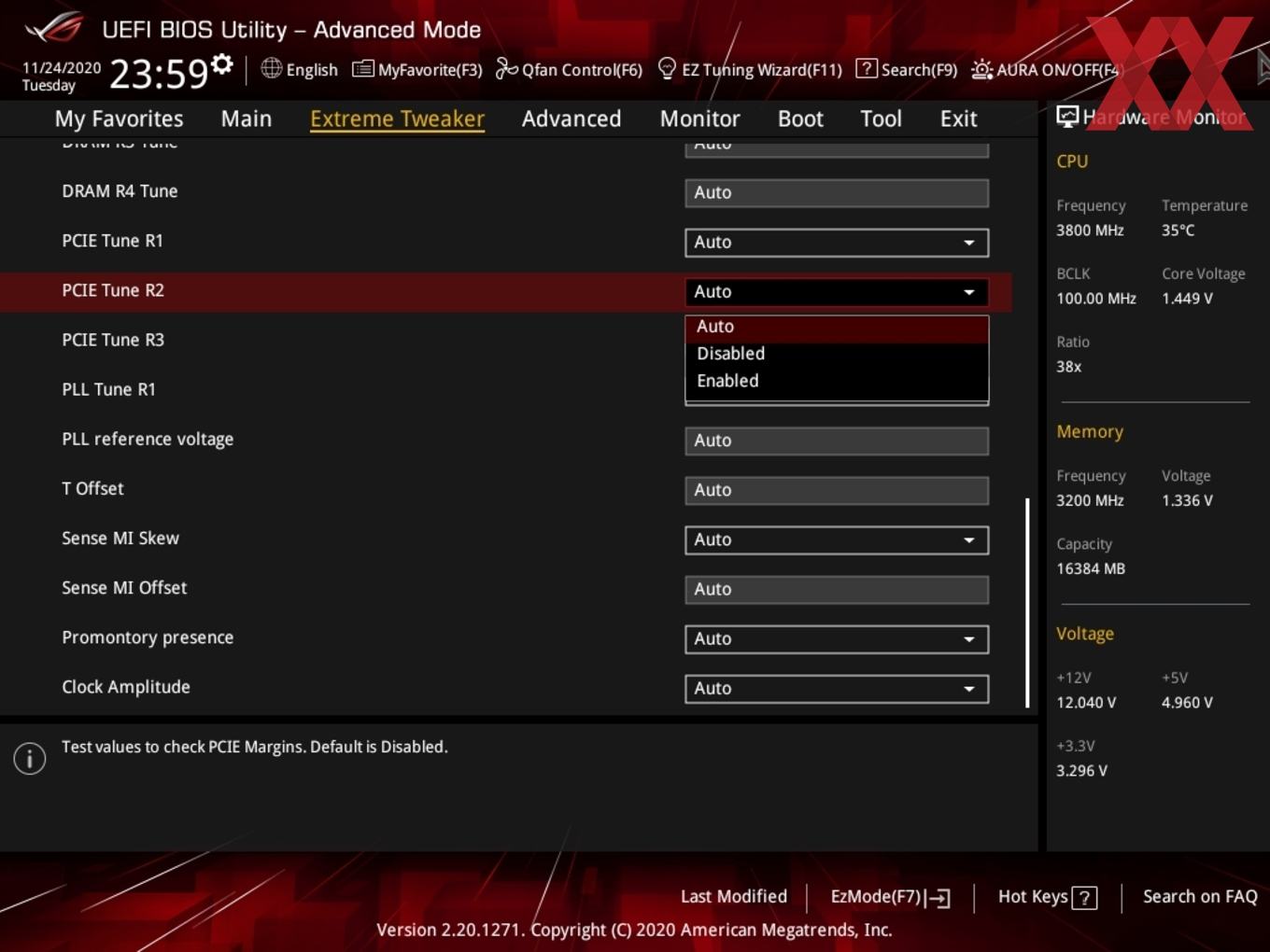Expand the PCIE Tune R1 dropdown

(837, 242)
